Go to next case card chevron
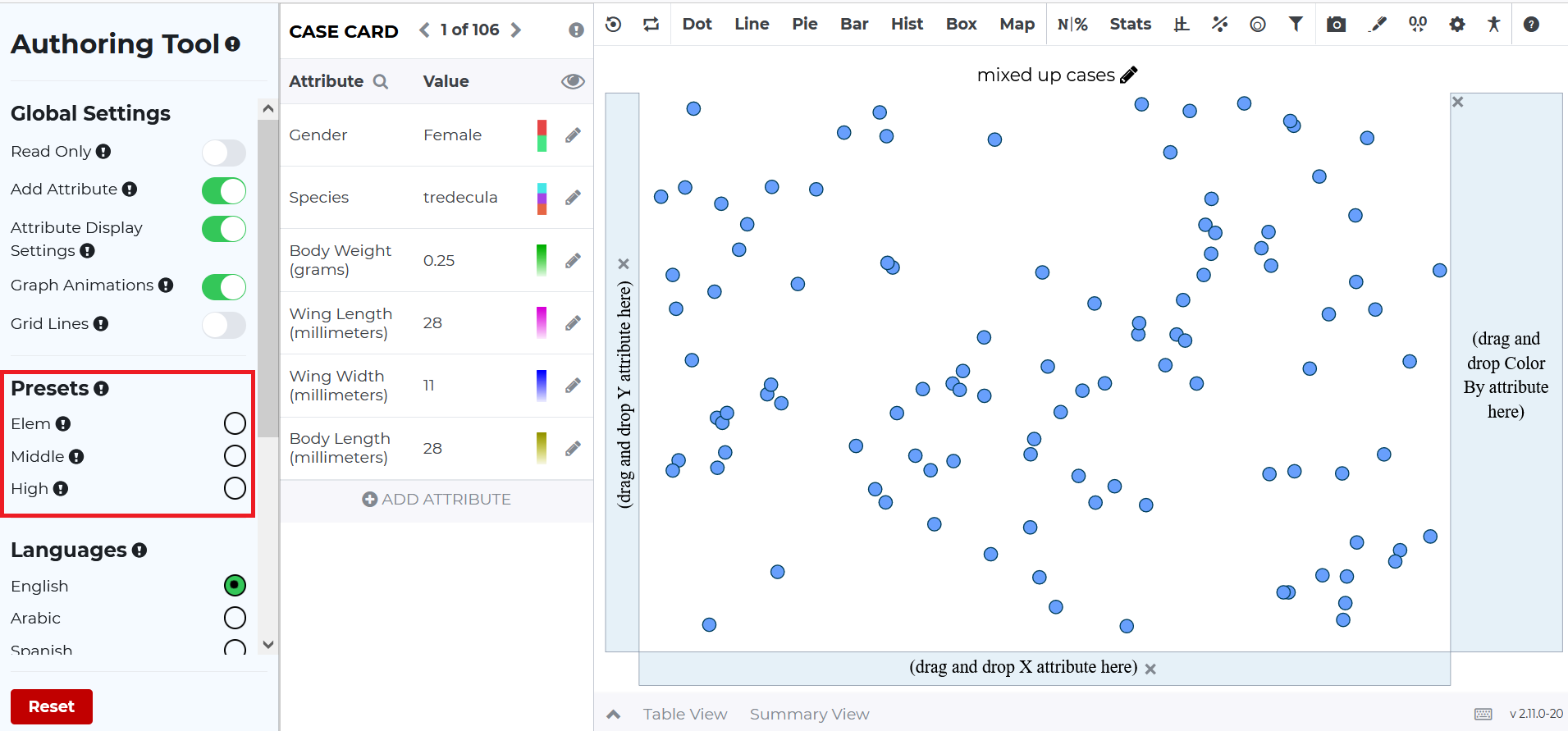Screen dimensions: 1568x731 pyautogui.click(x=515, y=30)
